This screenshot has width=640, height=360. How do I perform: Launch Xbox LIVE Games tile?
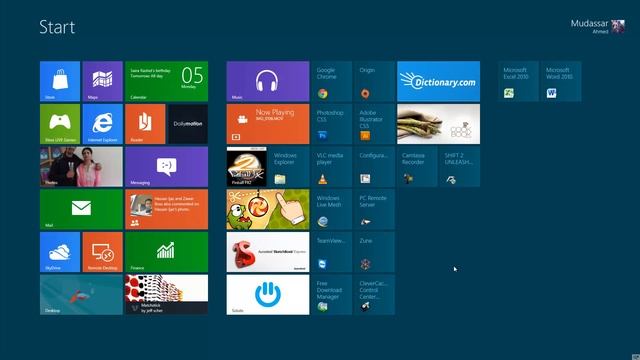60,124
